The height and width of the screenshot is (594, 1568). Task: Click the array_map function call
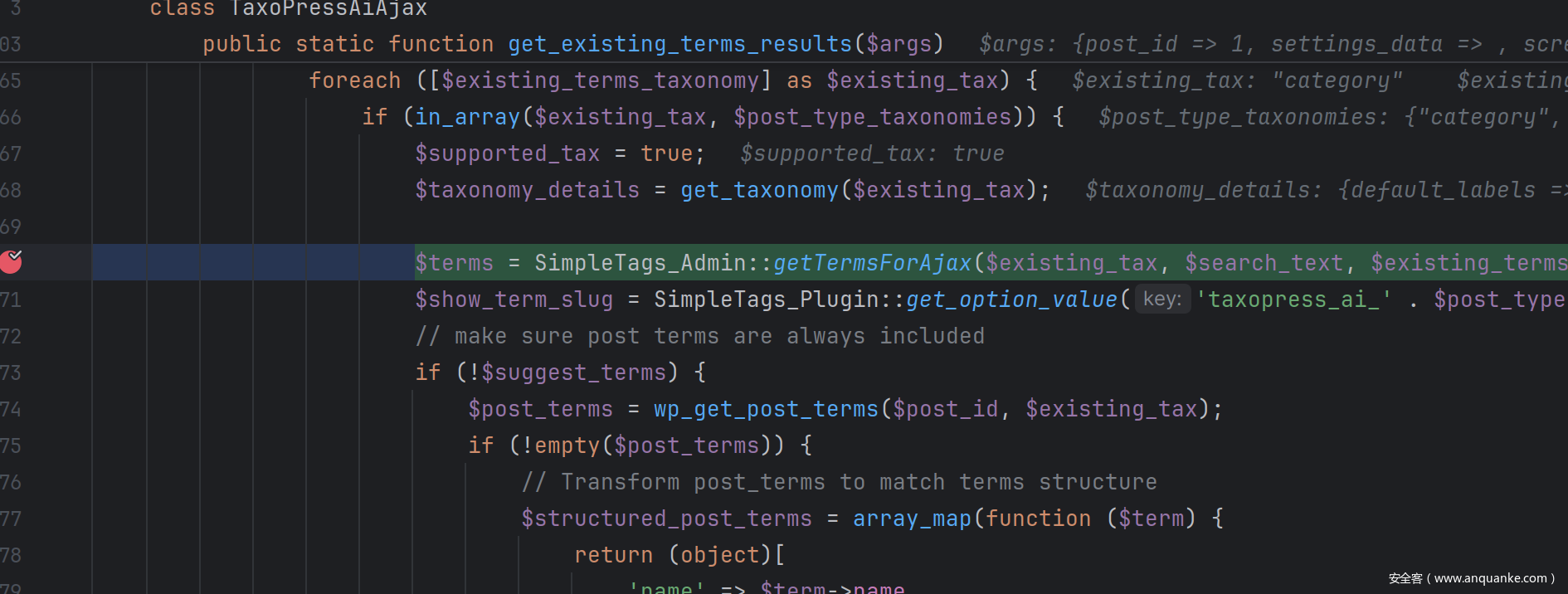point(912,519)
